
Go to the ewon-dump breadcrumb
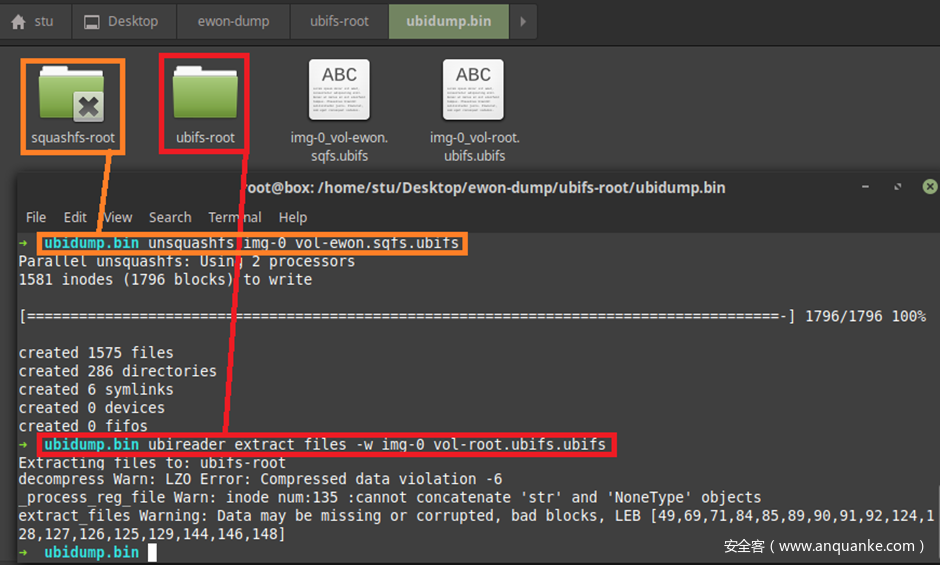point(233,22)
